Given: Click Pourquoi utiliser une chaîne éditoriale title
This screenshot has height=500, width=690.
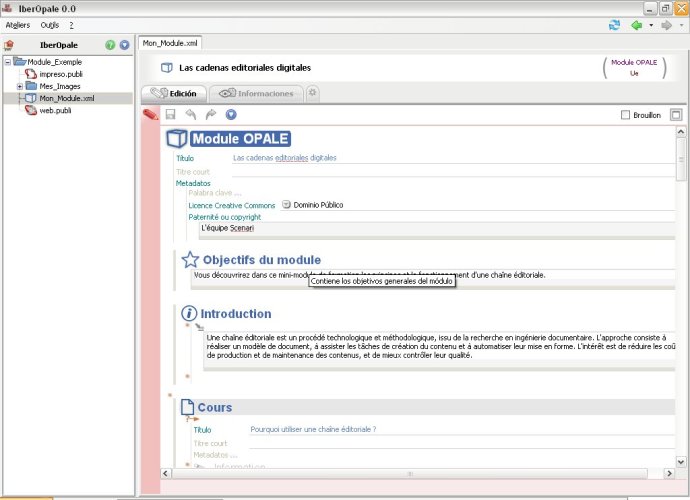Looking at the screenshot, I should (313, 429).
